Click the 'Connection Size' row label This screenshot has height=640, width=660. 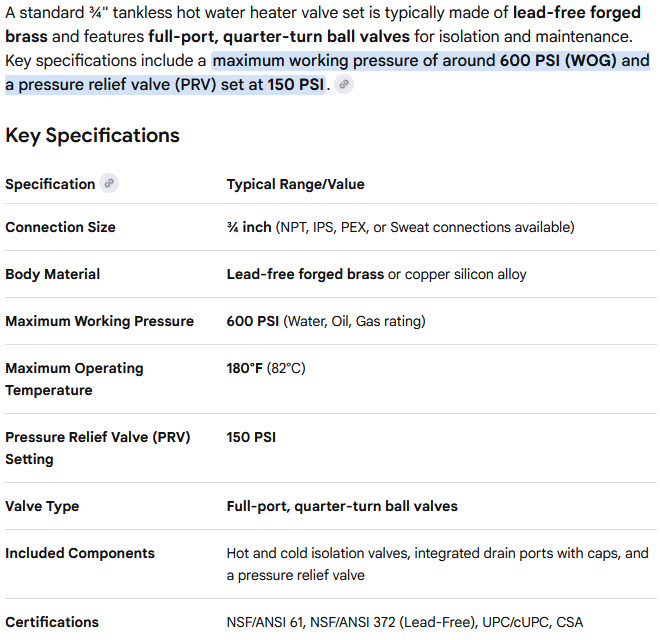pyautogui.click(x=60, y=227)
